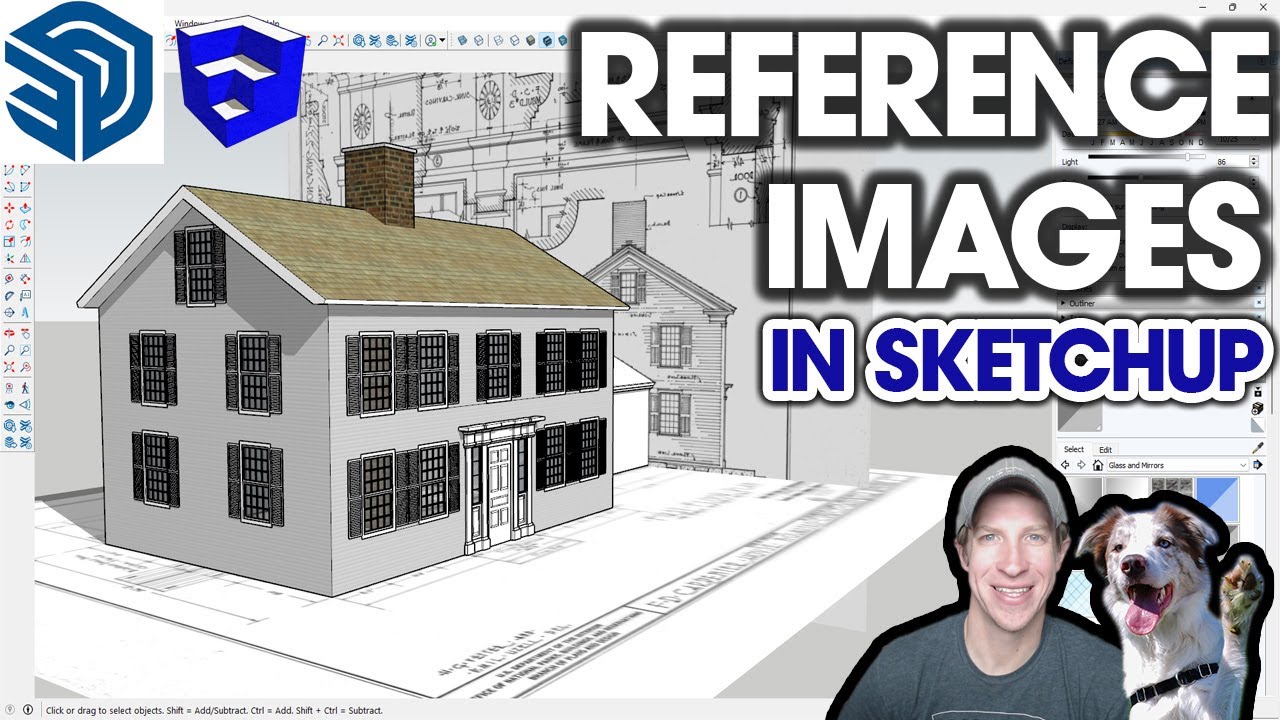Viewport: 1280px width, 720px height.
Task: Toggle Back Edges style
Action: pyautogui.click(x=478, y=40)
